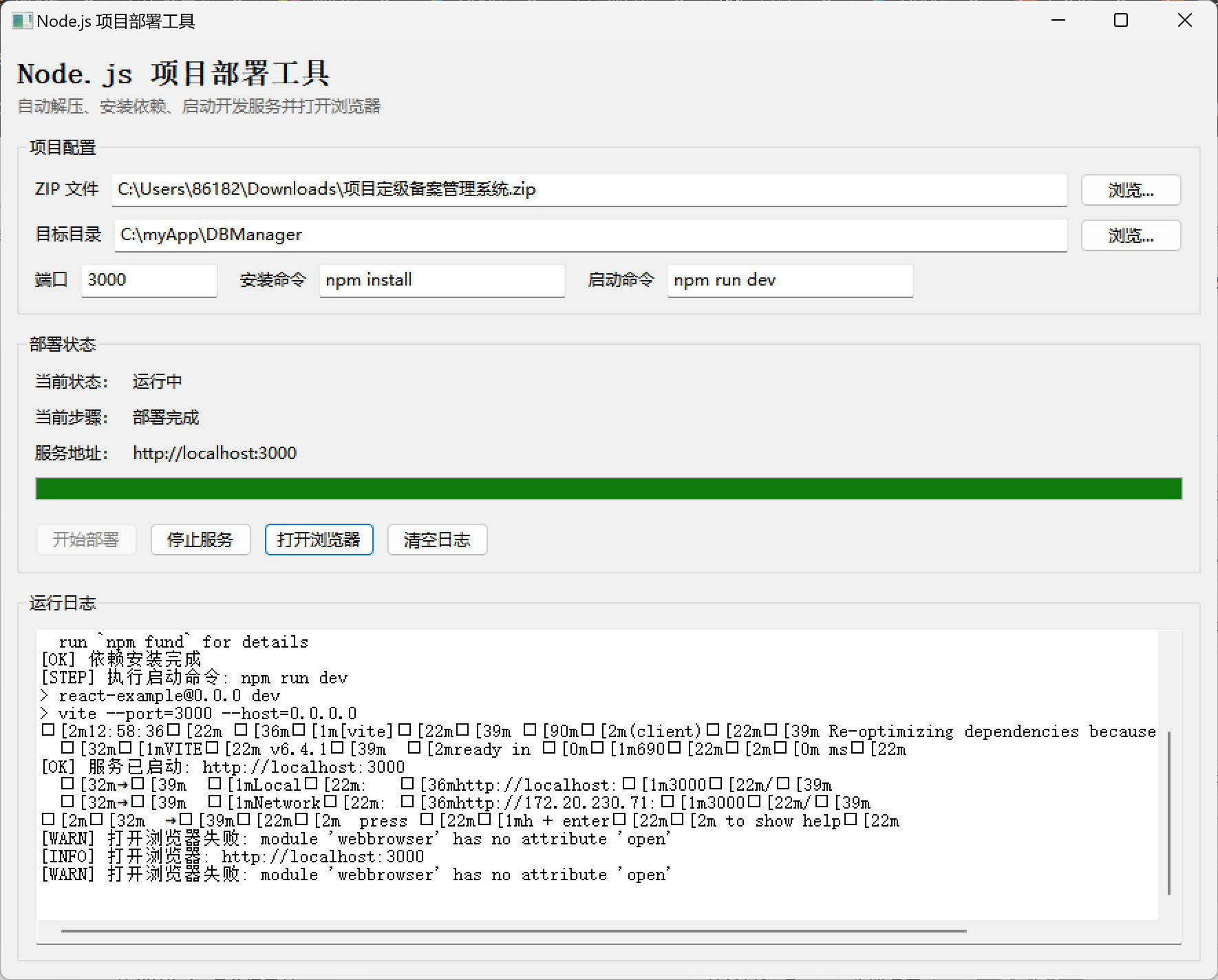
Task: Stop the service with 停止服务 button
Action: tap(200, 540)
